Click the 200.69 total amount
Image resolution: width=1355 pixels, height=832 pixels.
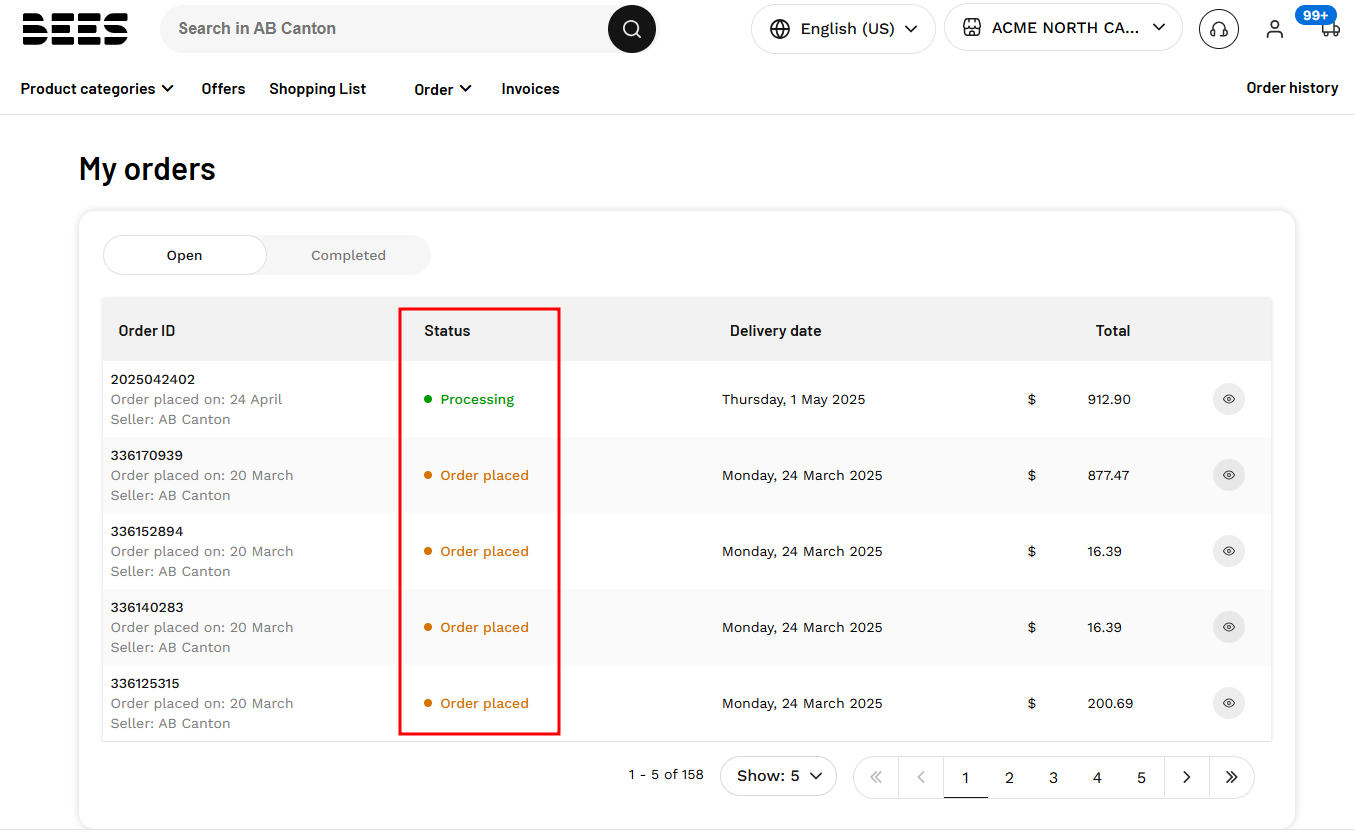1110,703
